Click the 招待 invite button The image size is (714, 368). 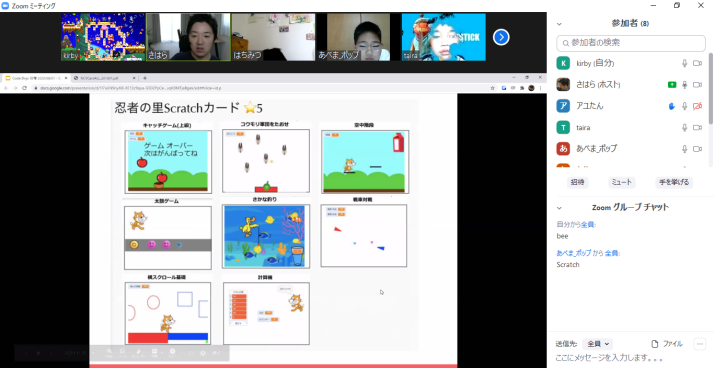(x=577, y=182)
